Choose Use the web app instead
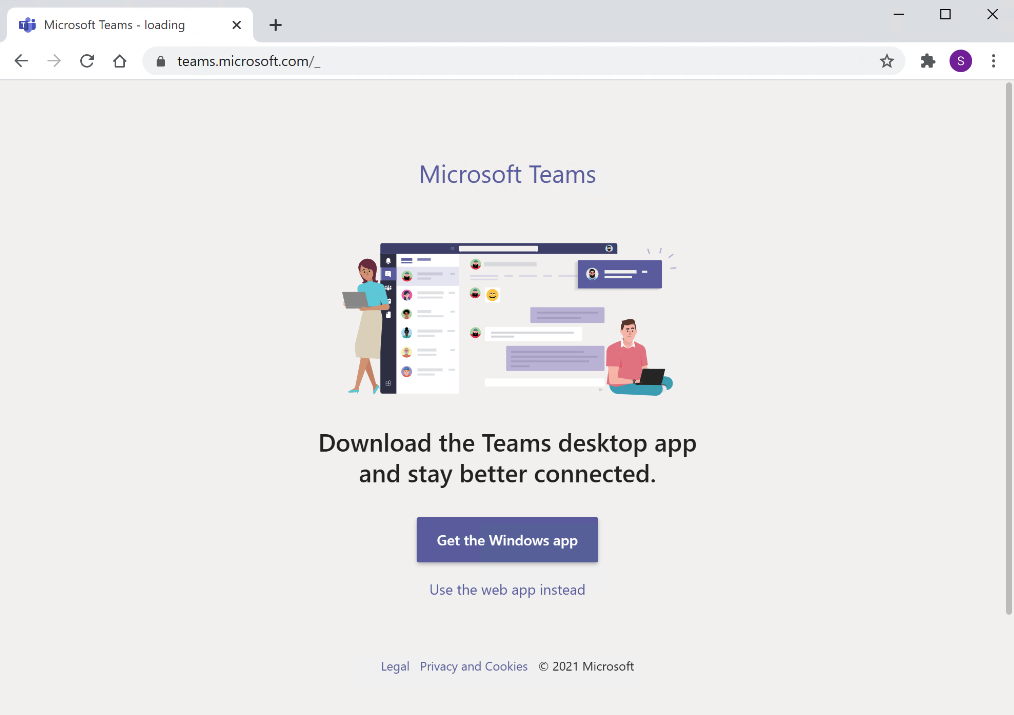Image resolution: width=1014 pixels, height=715 pixels. pos(507,590)
